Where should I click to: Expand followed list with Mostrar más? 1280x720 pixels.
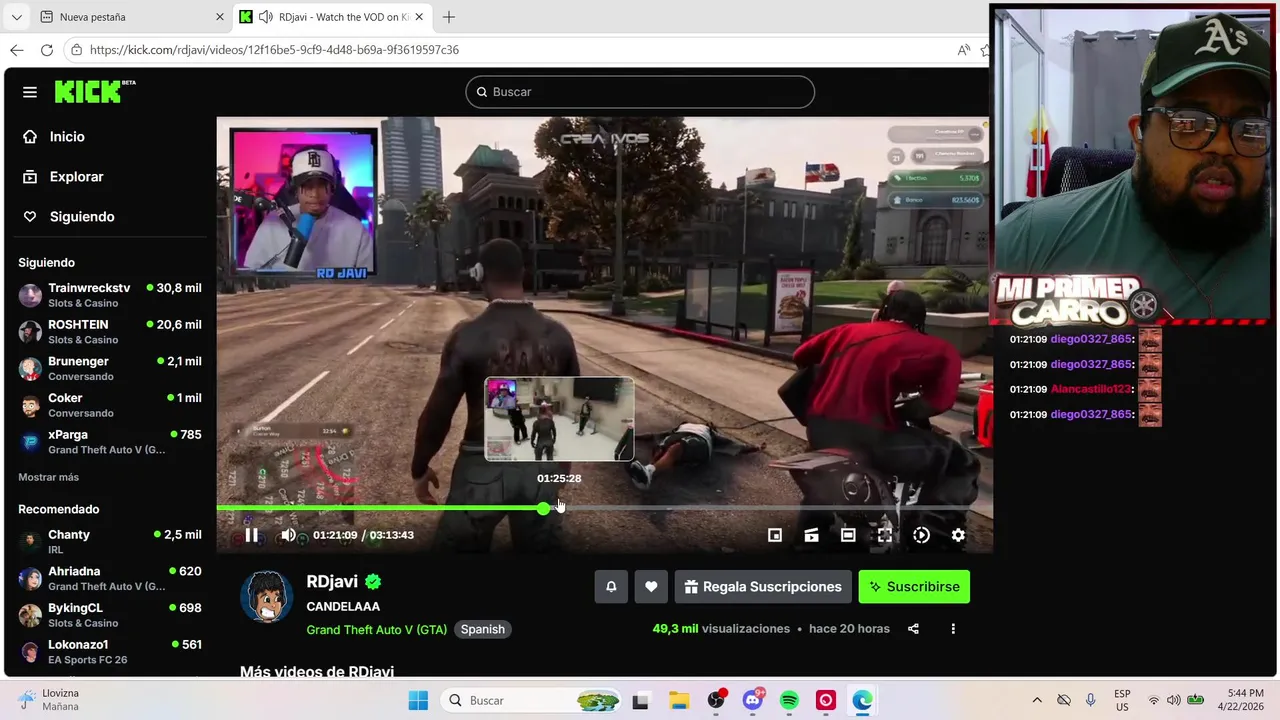48,477
